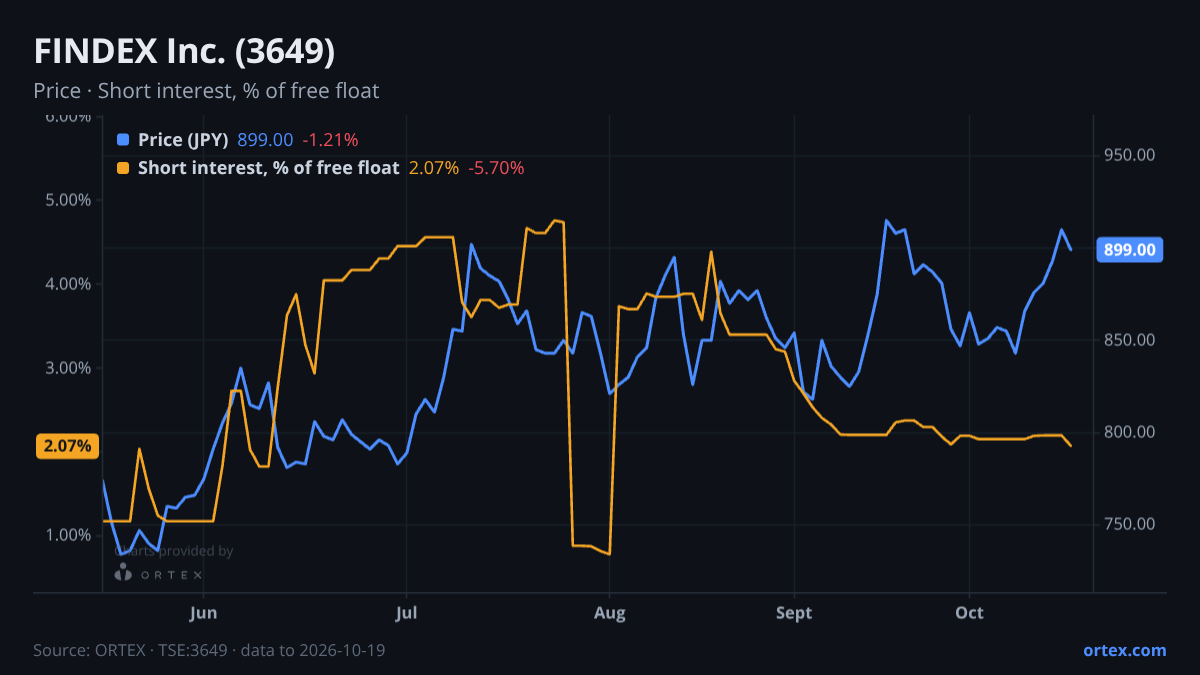Viewport: 1200px width, 675px height.
Task: Click the 850.00 right axis label
Action: tap(1130, 340)
